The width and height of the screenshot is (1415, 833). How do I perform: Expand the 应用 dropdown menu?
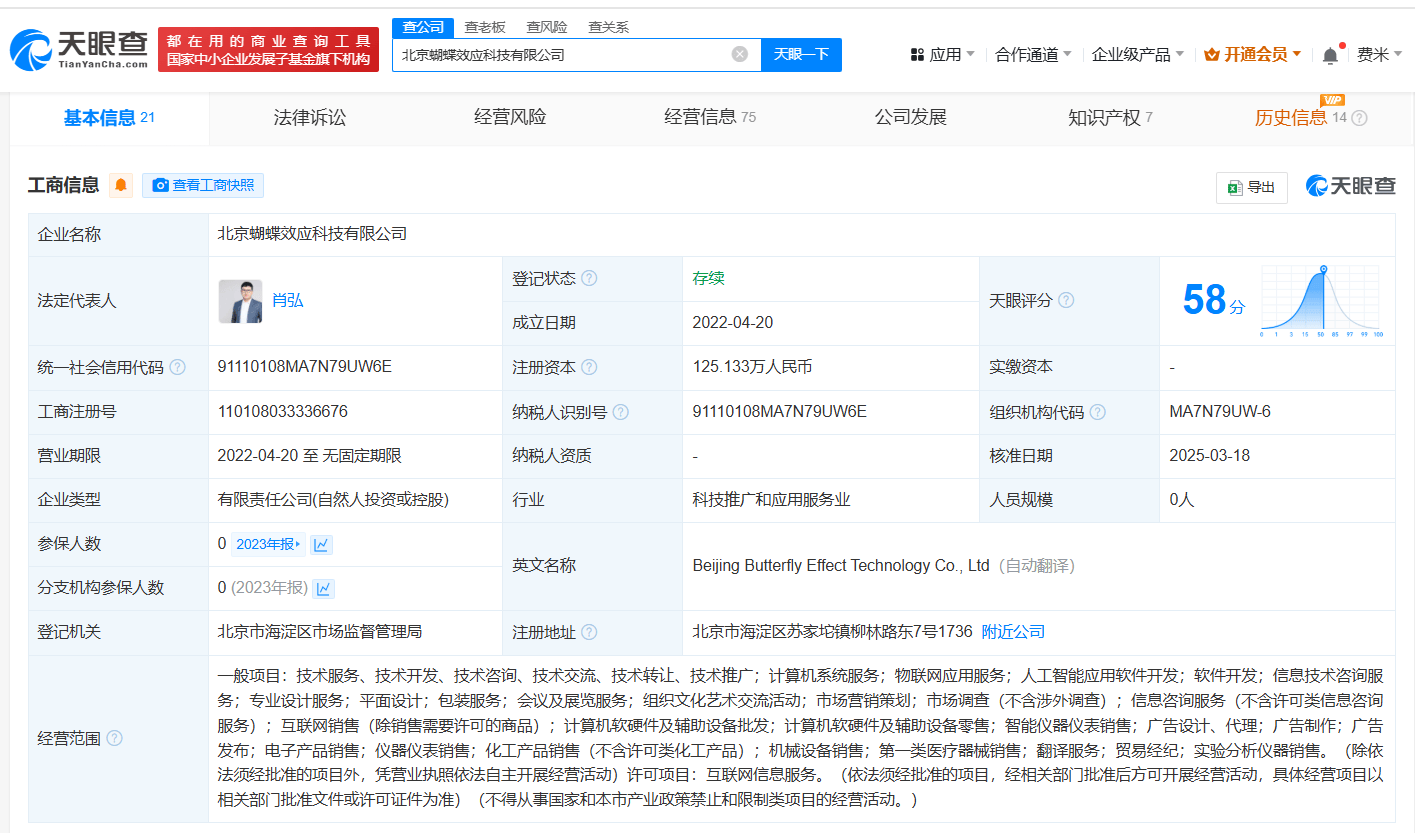tap(942, 55)
